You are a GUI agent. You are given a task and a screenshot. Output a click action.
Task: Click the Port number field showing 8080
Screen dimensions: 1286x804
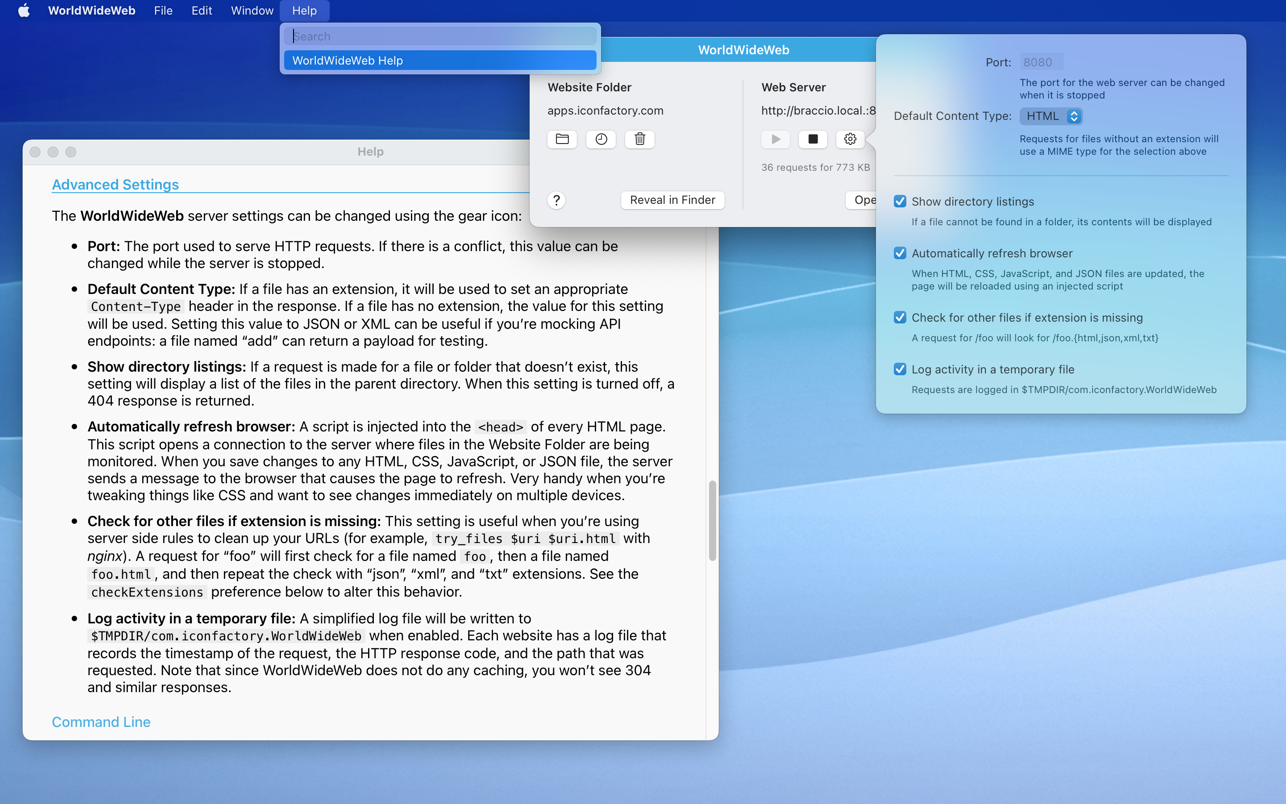(1041, 62)
